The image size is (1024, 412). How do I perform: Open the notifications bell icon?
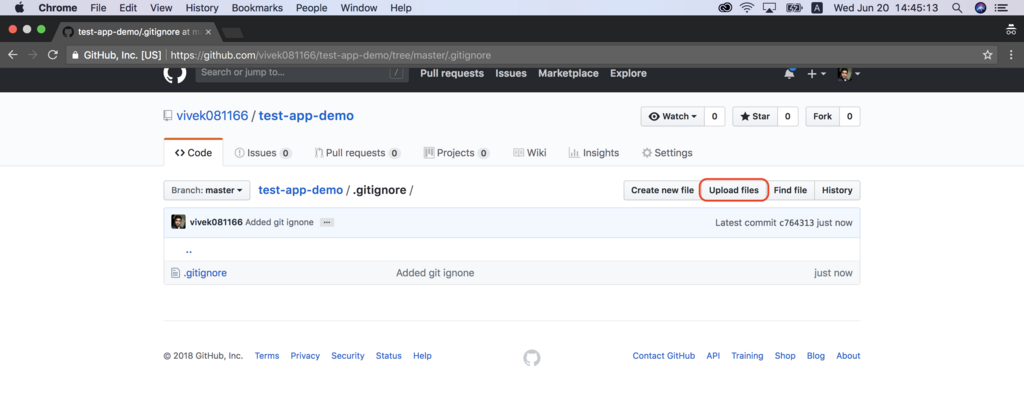pyautogui.click(x=789, y=74)
